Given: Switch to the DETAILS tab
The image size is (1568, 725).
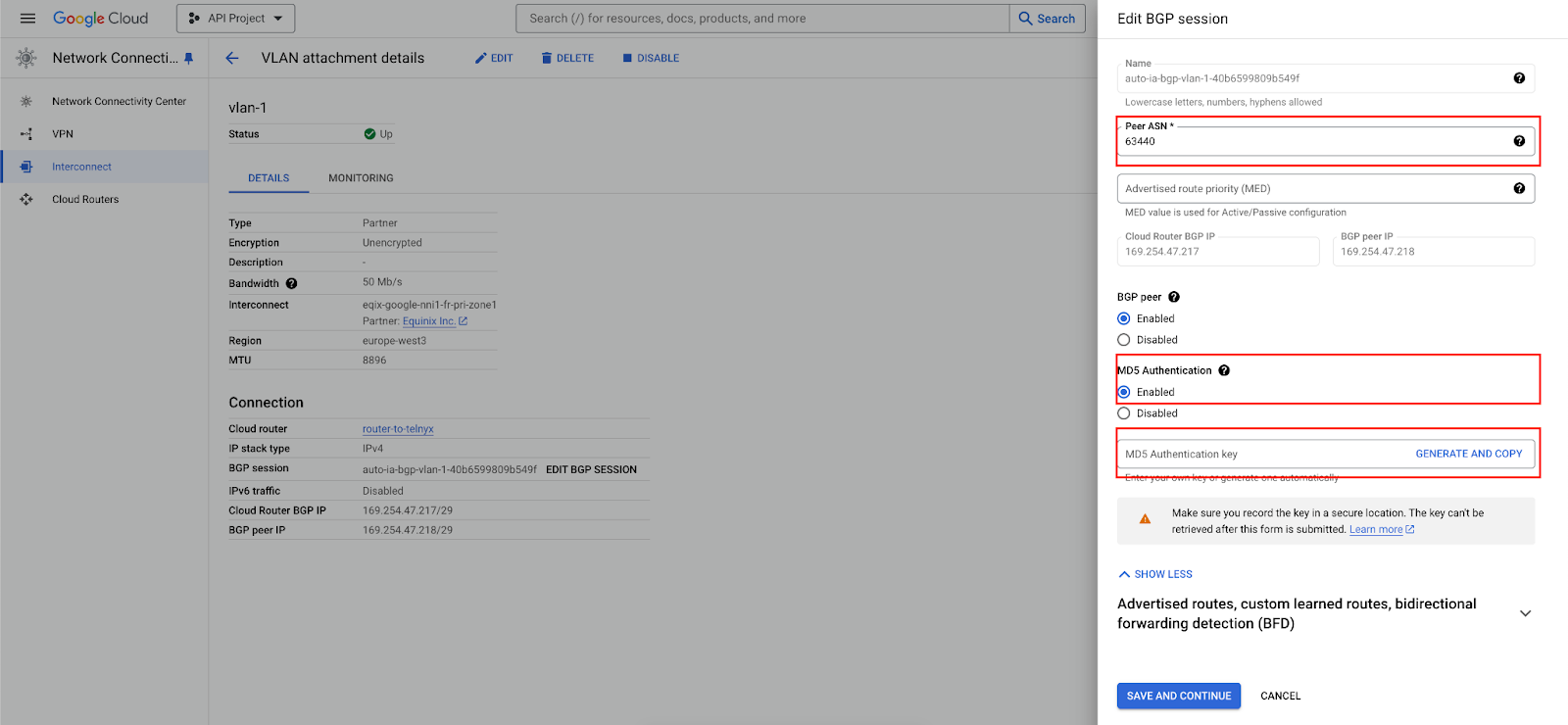Looking at the screenshot, I should coord(269,178).
